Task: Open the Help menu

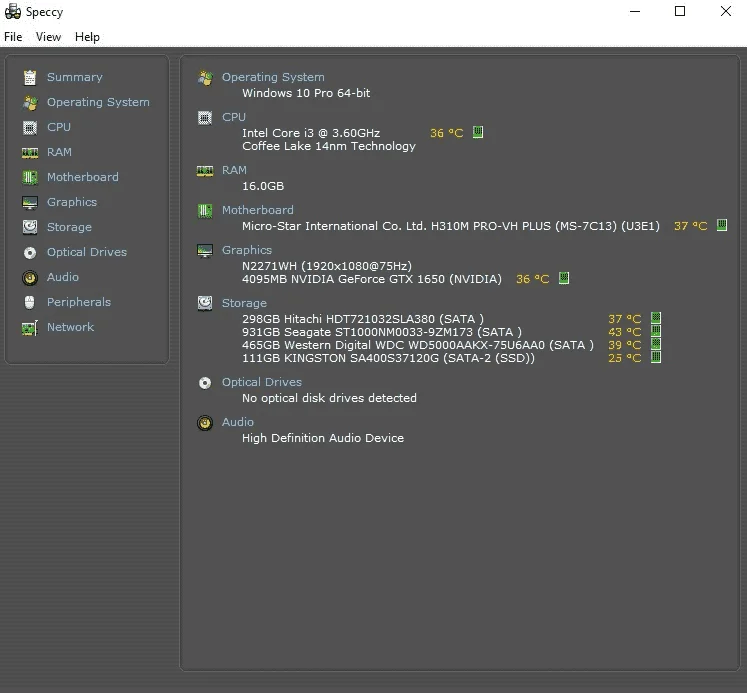Action: (x=87, y=37)
